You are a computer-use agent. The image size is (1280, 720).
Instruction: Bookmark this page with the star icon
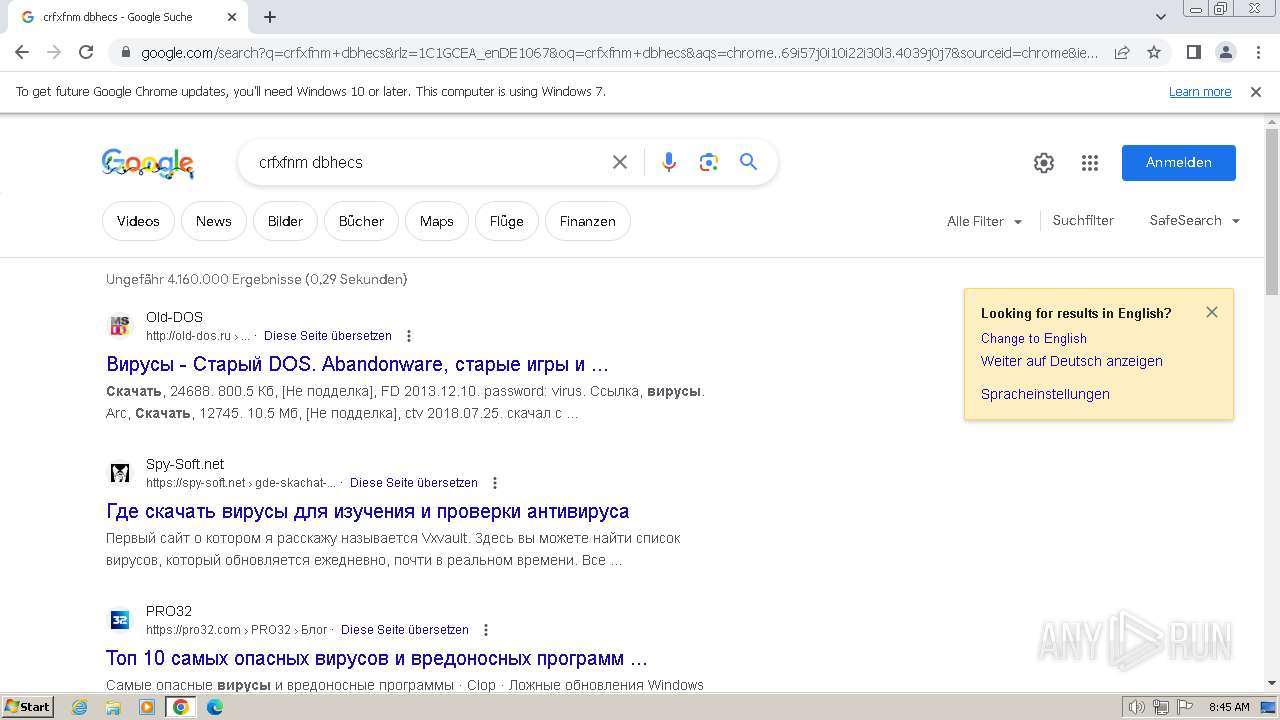click(x=1154, y=52)
